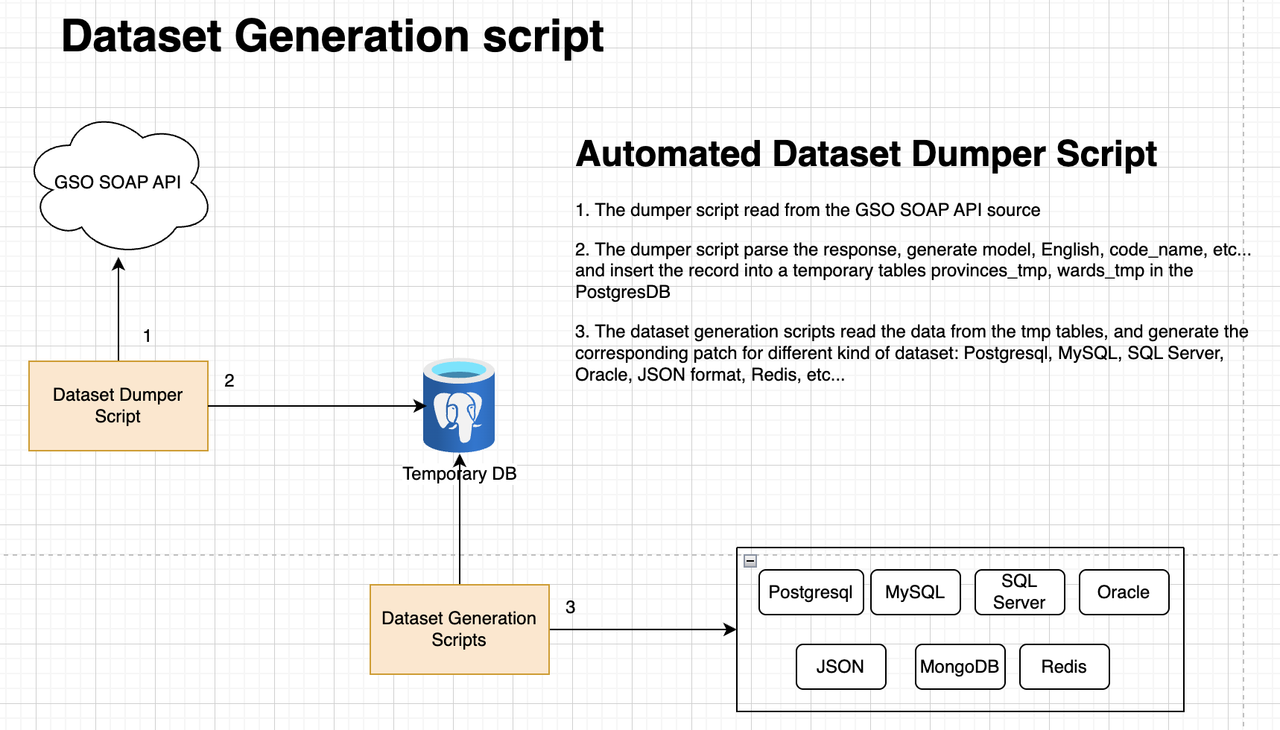1280x730 pixels.
Task: Select arrow label '2' near dumper script
Action: tap(229, 381)
